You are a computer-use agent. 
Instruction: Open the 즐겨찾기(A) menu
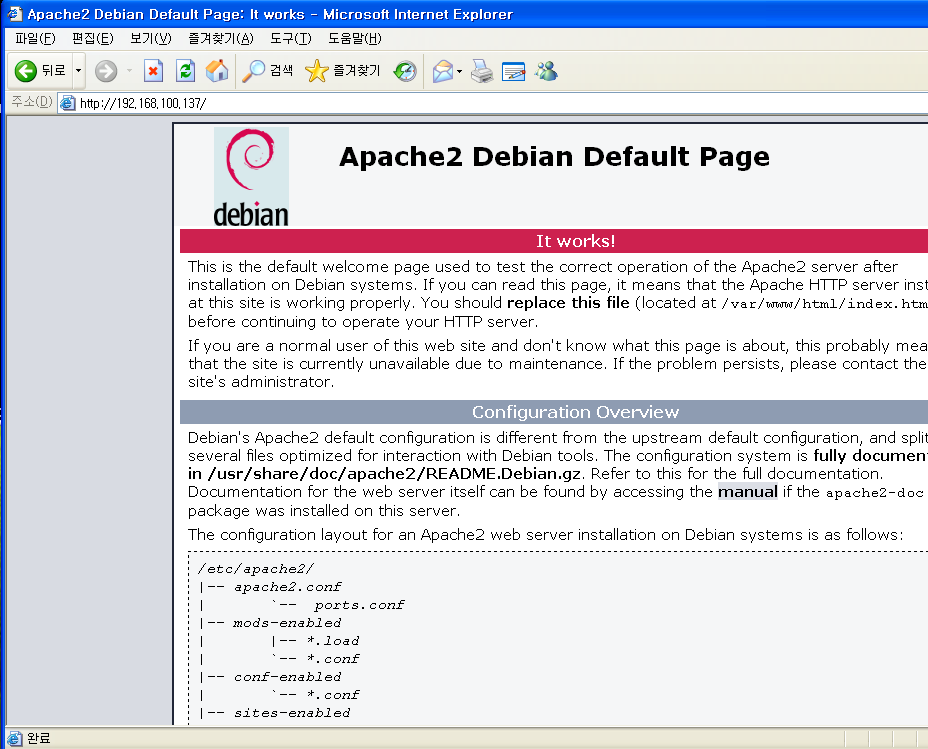point(221,38)
